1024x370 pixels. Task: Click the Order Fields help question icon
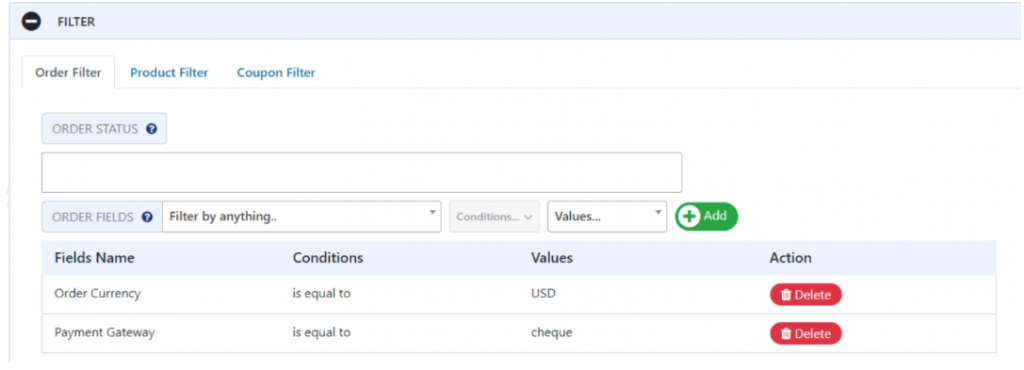pos(148,217)
